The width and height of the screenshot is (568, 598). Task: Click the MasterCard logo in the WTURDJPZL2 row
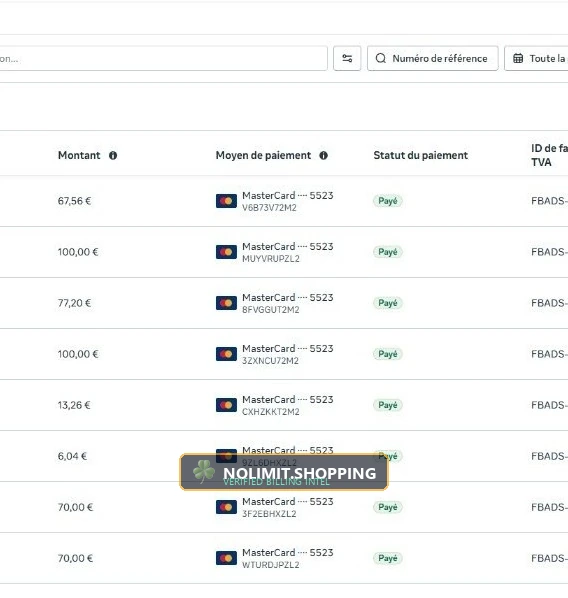tap(226, 558)
